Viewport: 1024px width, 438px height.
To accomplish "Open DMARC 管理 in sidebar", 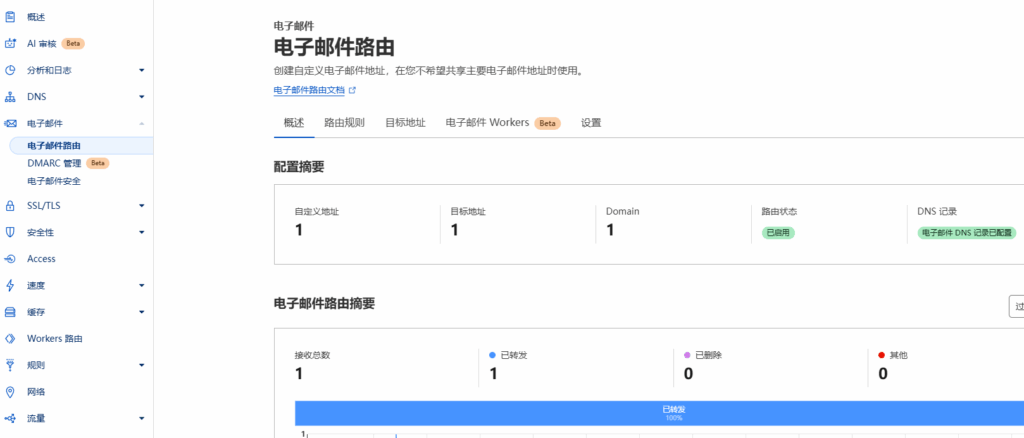I will (x=54, y=163).
